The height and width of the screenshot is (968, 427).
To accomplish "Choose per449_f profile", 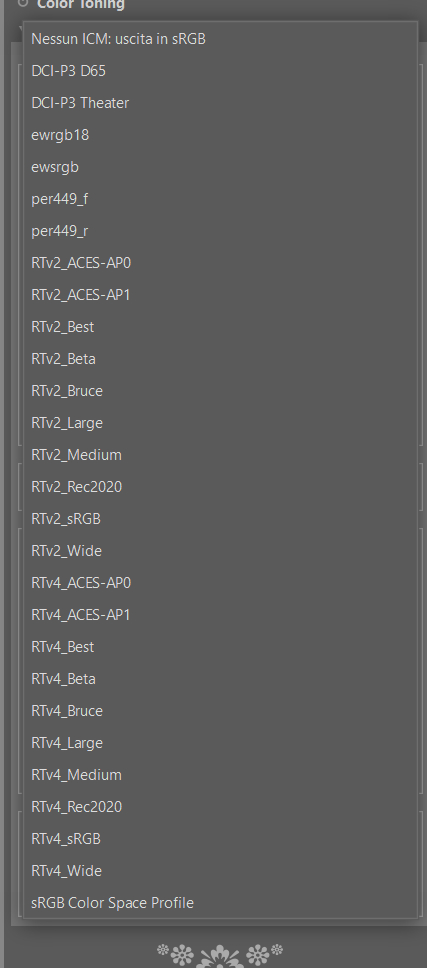I will click(x=220, y=199).
